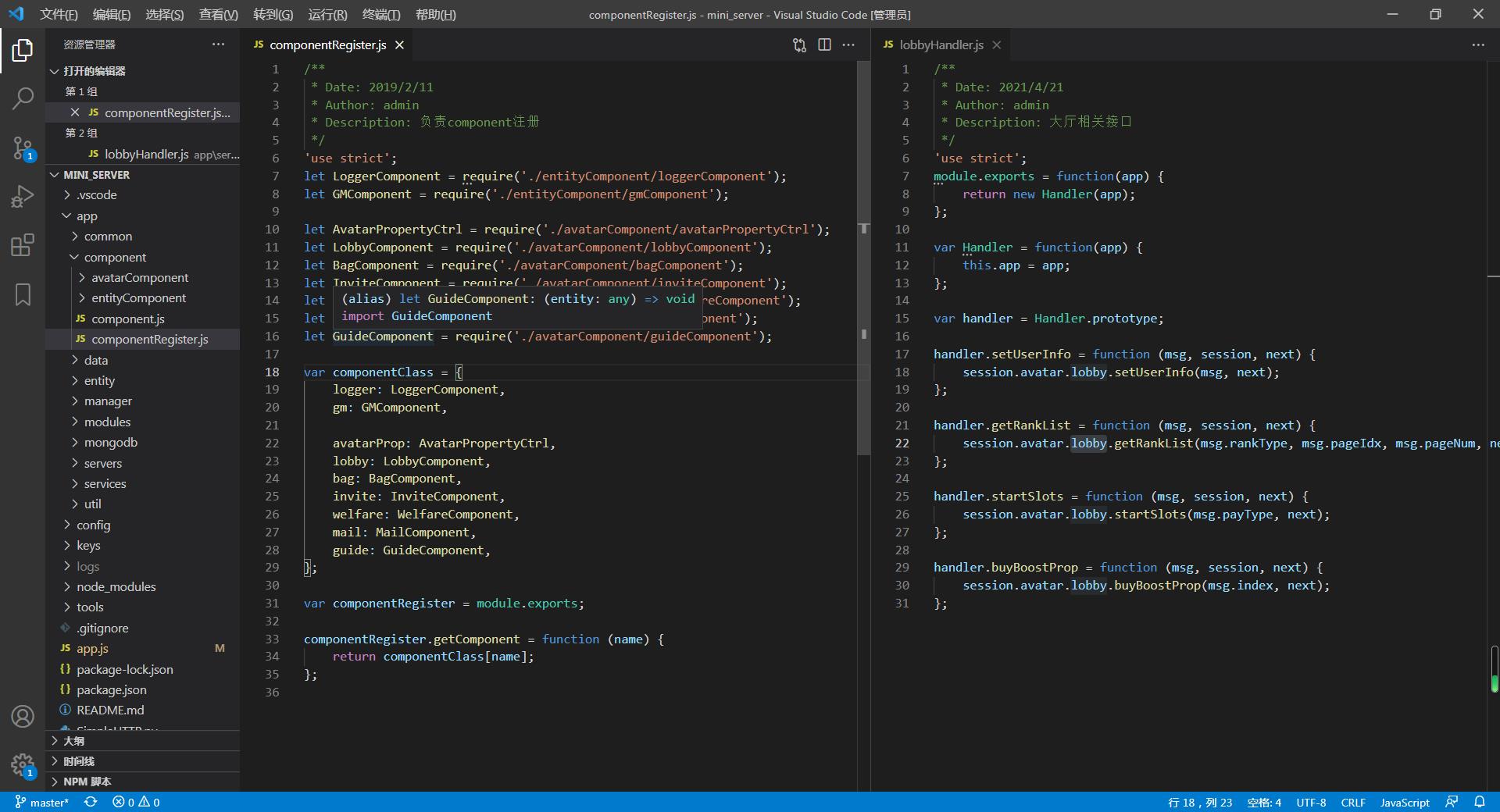1500x812 pixels.
Task: Open more actions for right editor group
Action: (1478, 45)
